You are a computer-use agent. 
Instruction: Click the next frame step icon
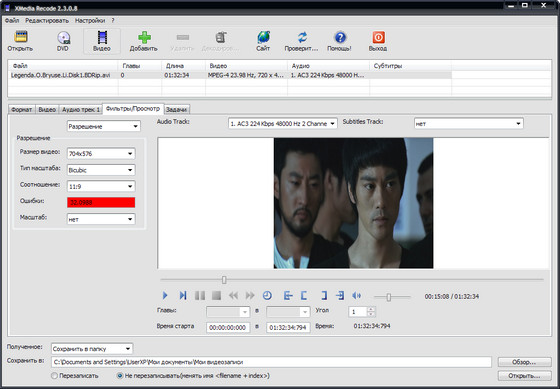point(182,295)
